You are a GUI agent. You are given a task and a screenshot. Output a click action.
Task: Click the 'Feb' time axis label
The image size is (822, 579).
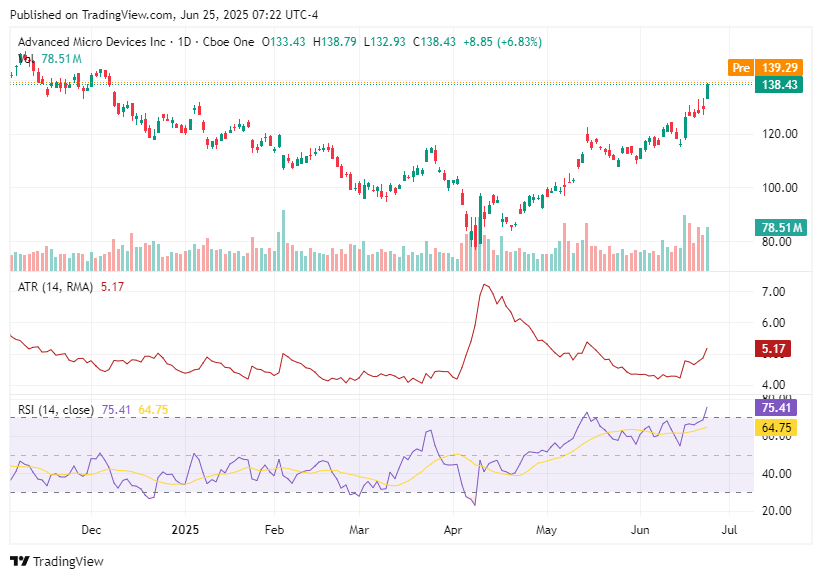coord(274,530)
